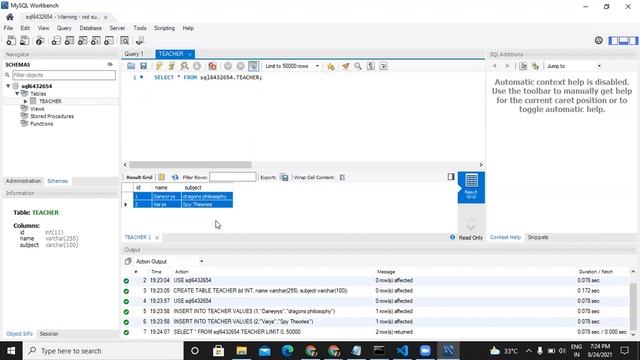Viewport: 640px width, 360px height.
Task: Expand the TEACHER table node
Action: coord(26,101)
